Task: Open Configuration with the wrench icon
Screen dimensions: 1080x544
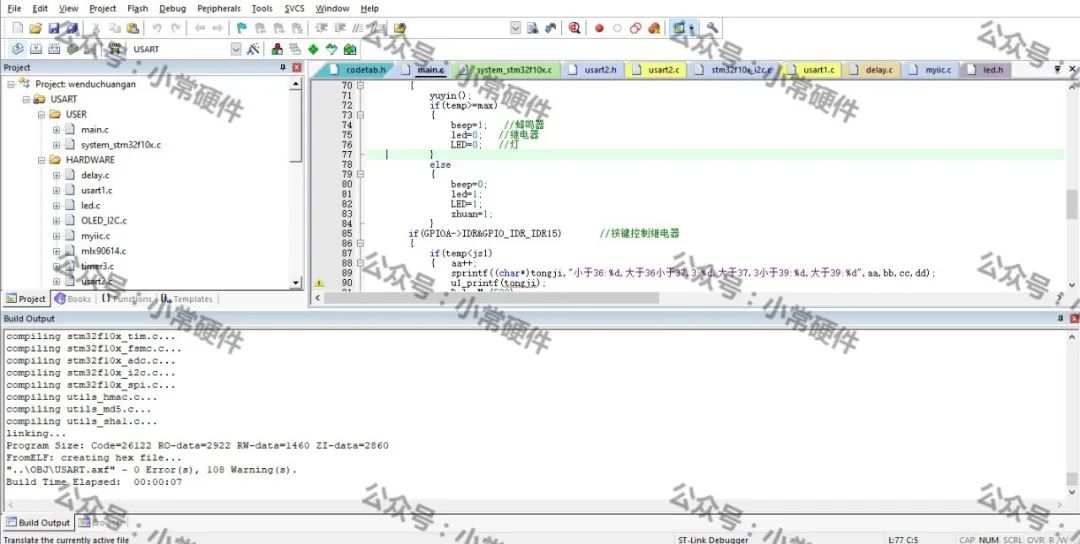Action: tap(712, 28)
